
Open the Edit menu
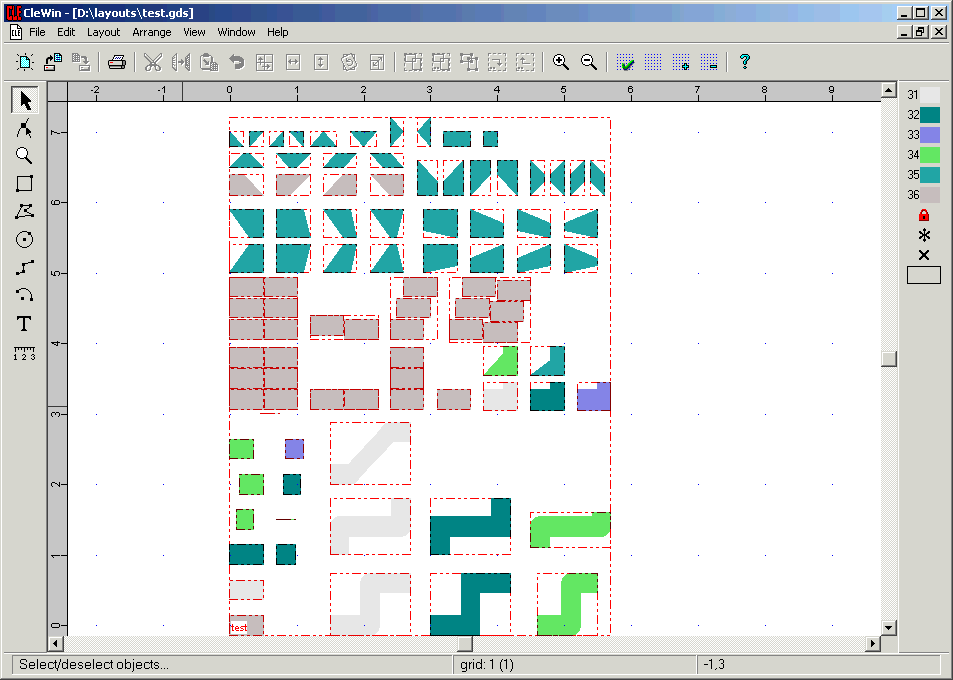tap(66, 32)
